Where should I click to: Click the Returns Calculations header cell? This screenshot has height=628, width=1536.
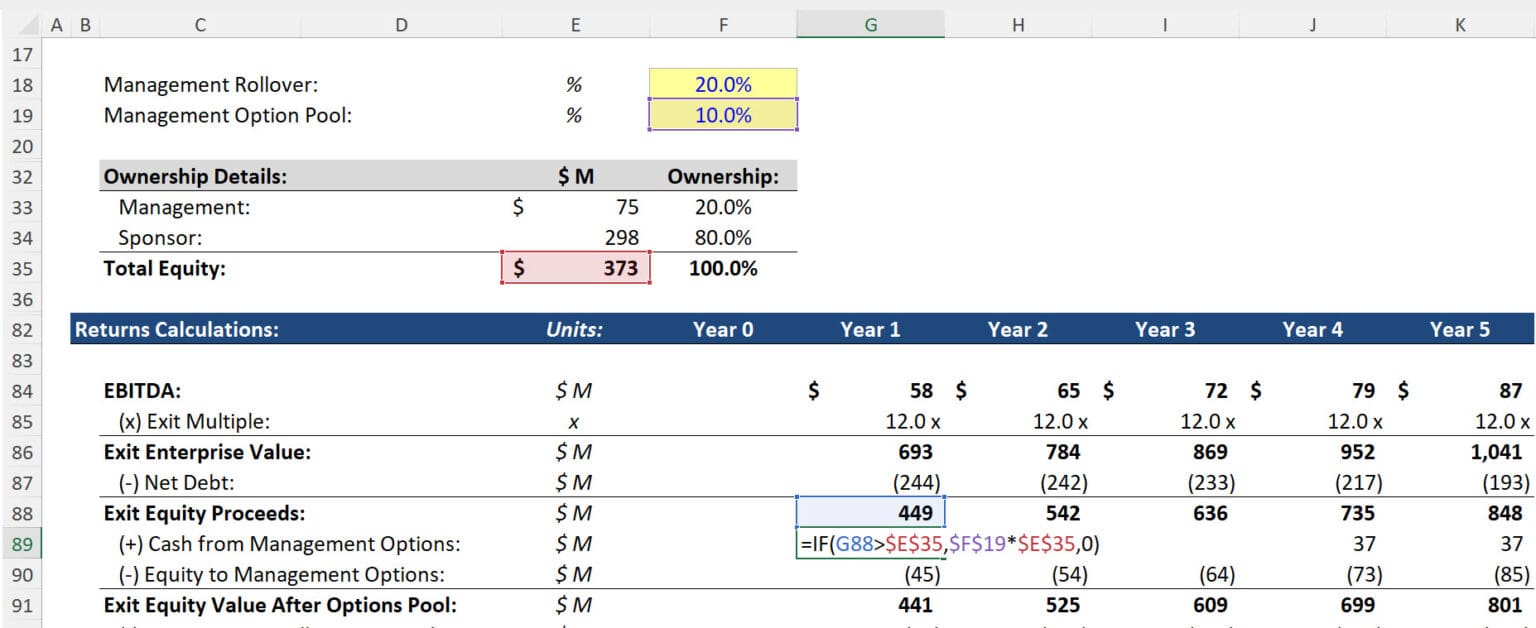click(x=200, y=329)
